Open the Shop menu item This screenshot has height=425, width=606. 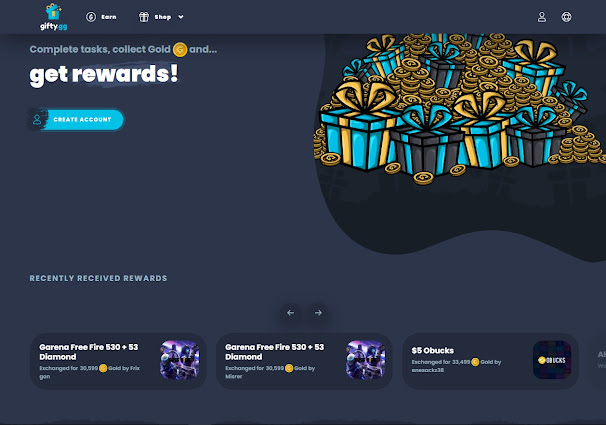pos(161,17)
